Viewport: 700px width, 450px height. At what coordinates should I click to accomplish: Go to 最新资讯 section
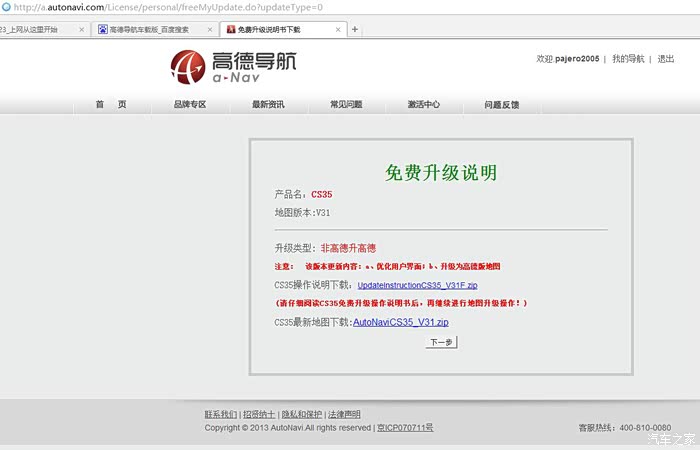click(268, 104)
